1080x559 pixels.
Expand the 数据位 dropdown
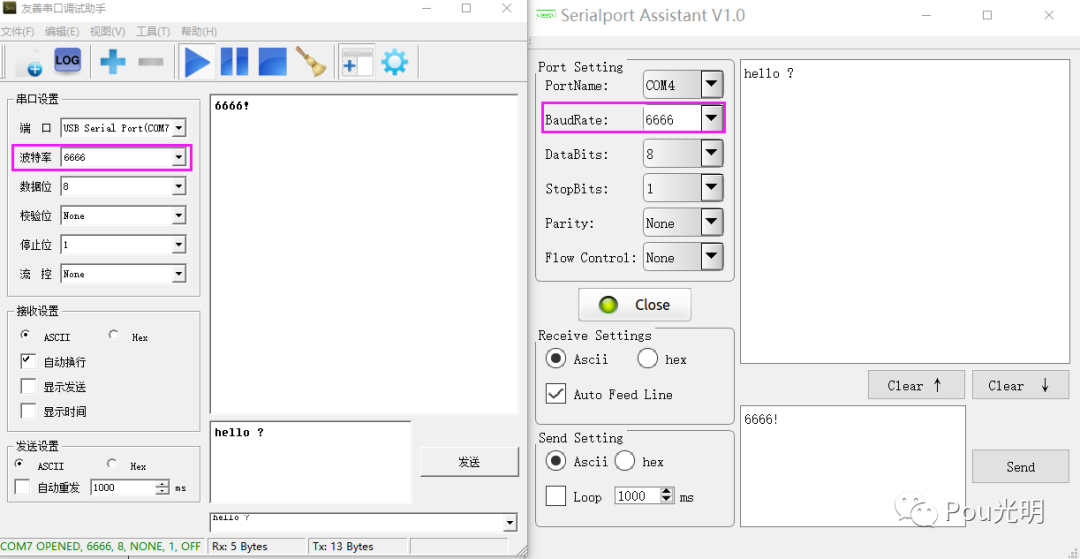coord(178,187)
